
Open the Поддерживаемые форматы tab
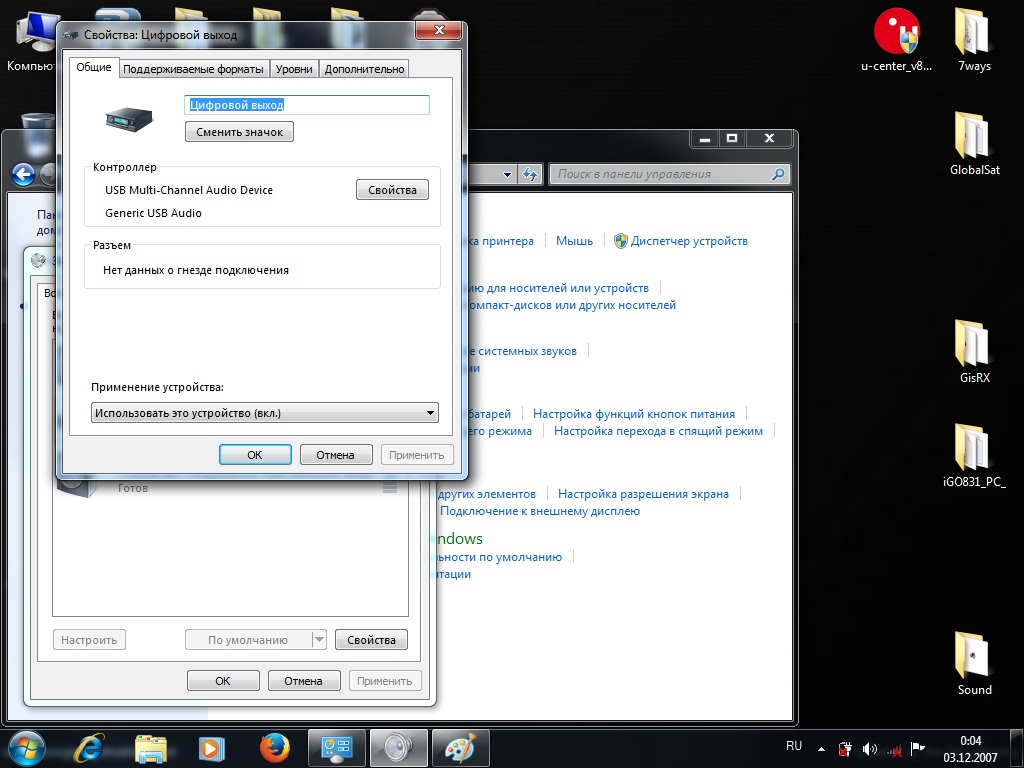tap(194, 69)
